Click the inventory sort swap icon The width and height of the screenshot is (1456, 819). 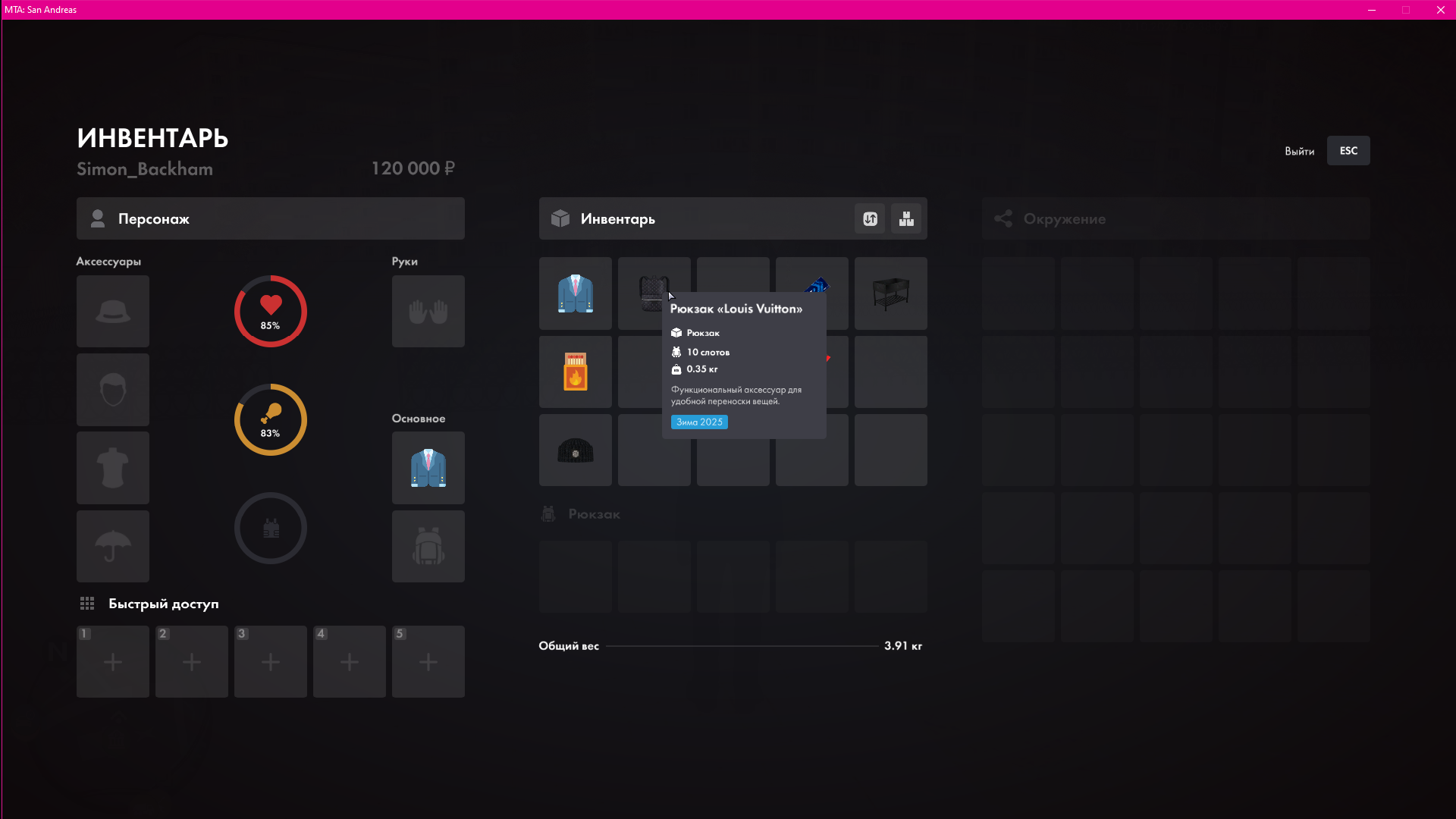point(870,219)
